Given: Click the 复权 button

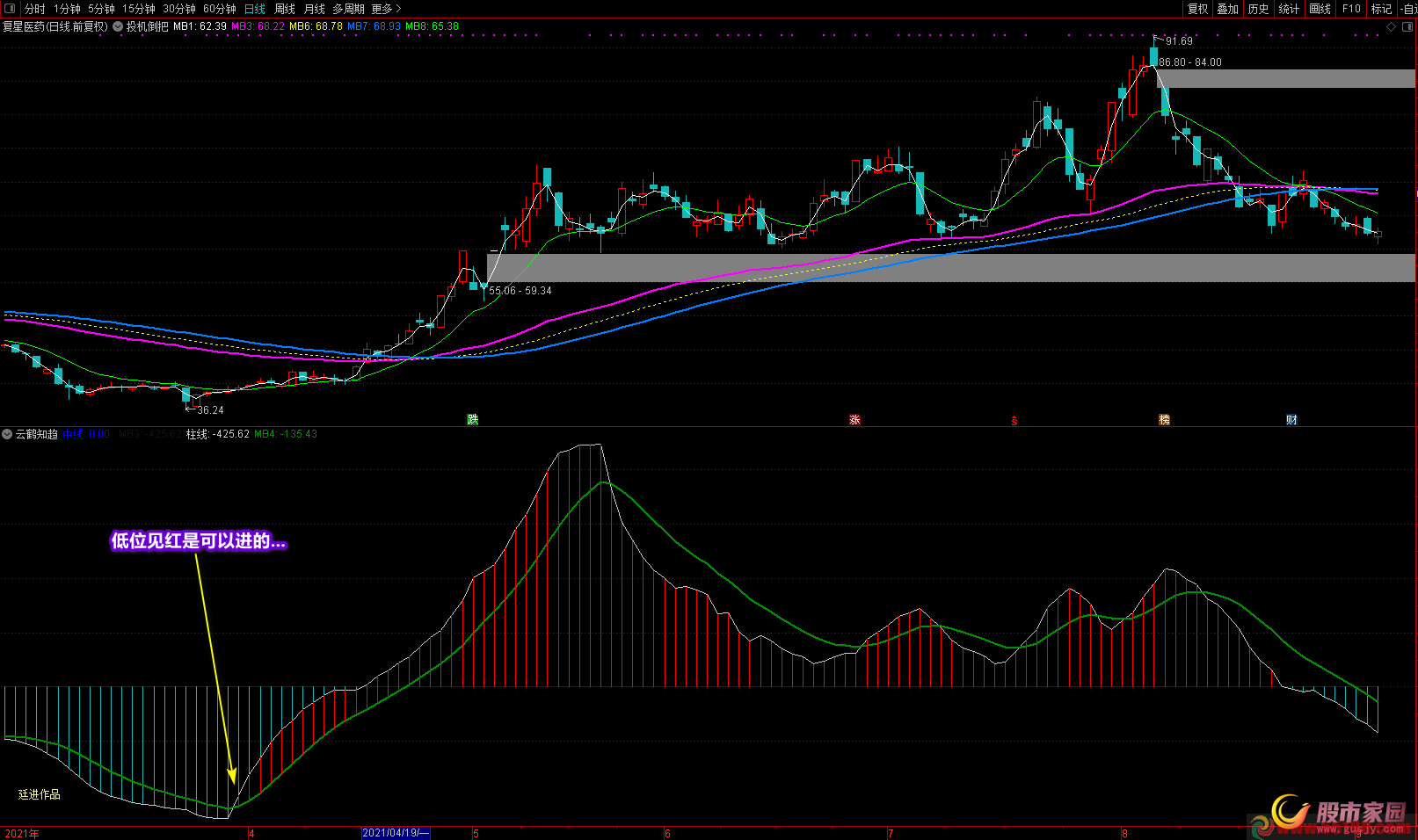Looking at the screenshot, I should point(1197,9).
